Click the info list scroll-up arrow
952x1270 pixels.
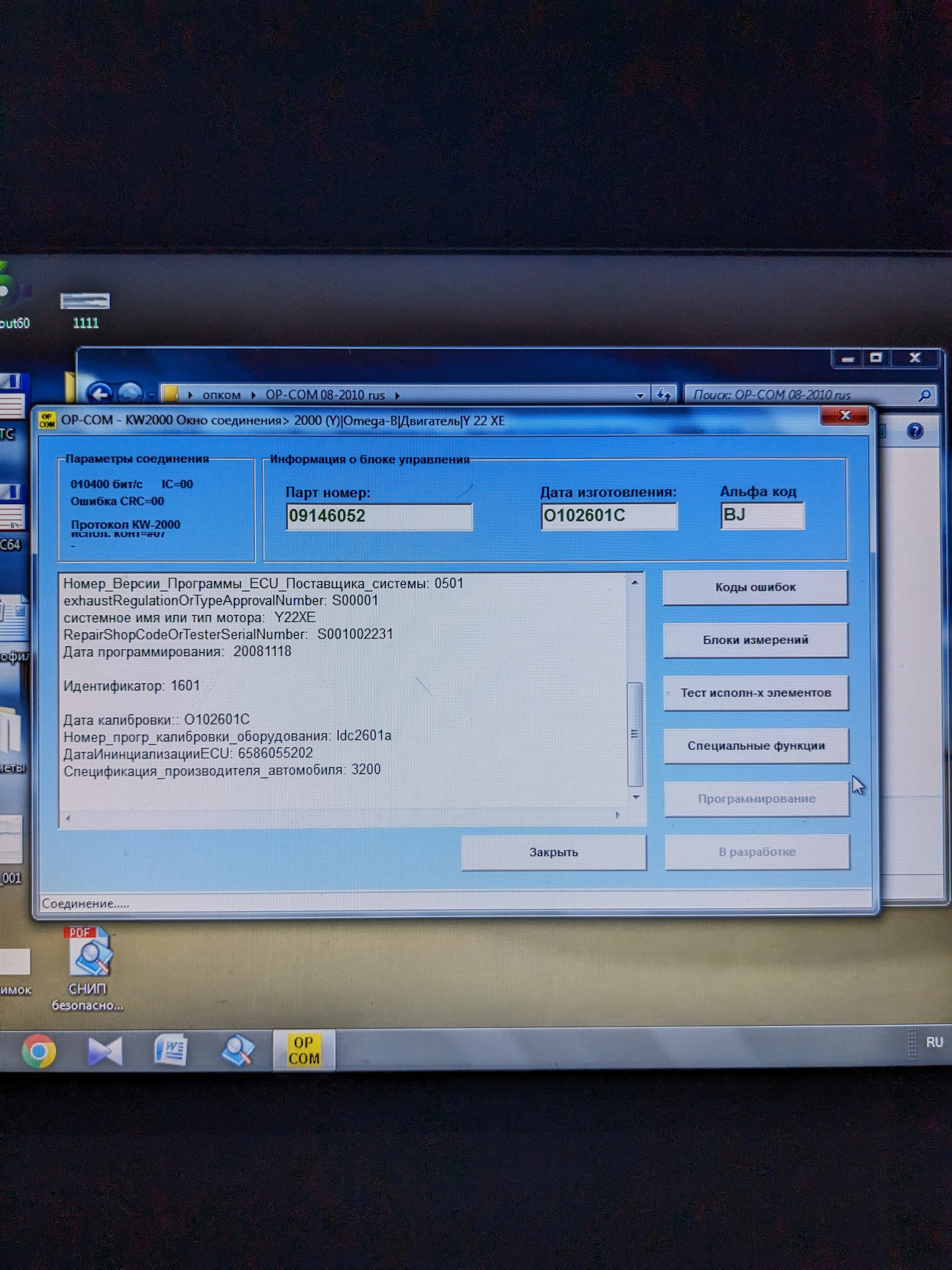(635, 583)
